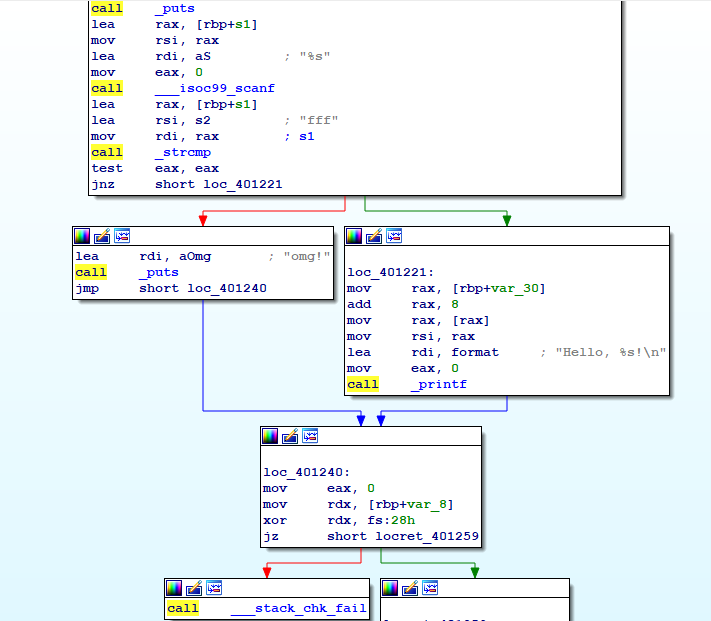Click loc_401221 in the jnz instruction
This screenshot has height=621, width=711.
243,184
